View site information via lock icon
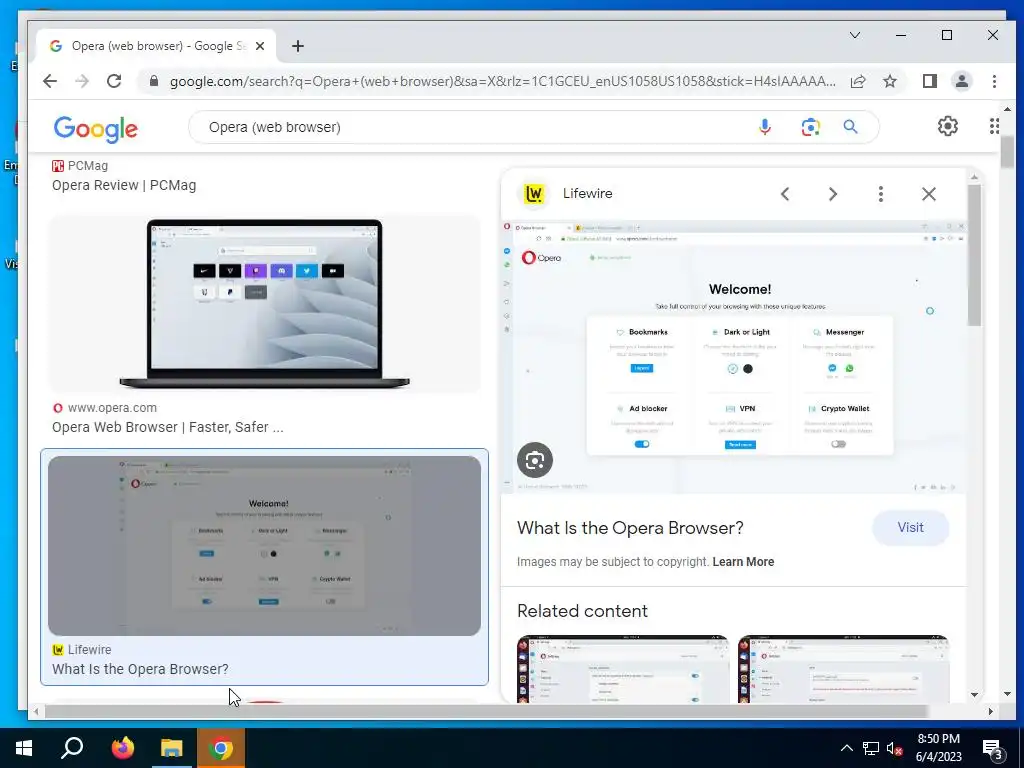Viewport: 1024px width, 768px height. [x=154, y=81]
